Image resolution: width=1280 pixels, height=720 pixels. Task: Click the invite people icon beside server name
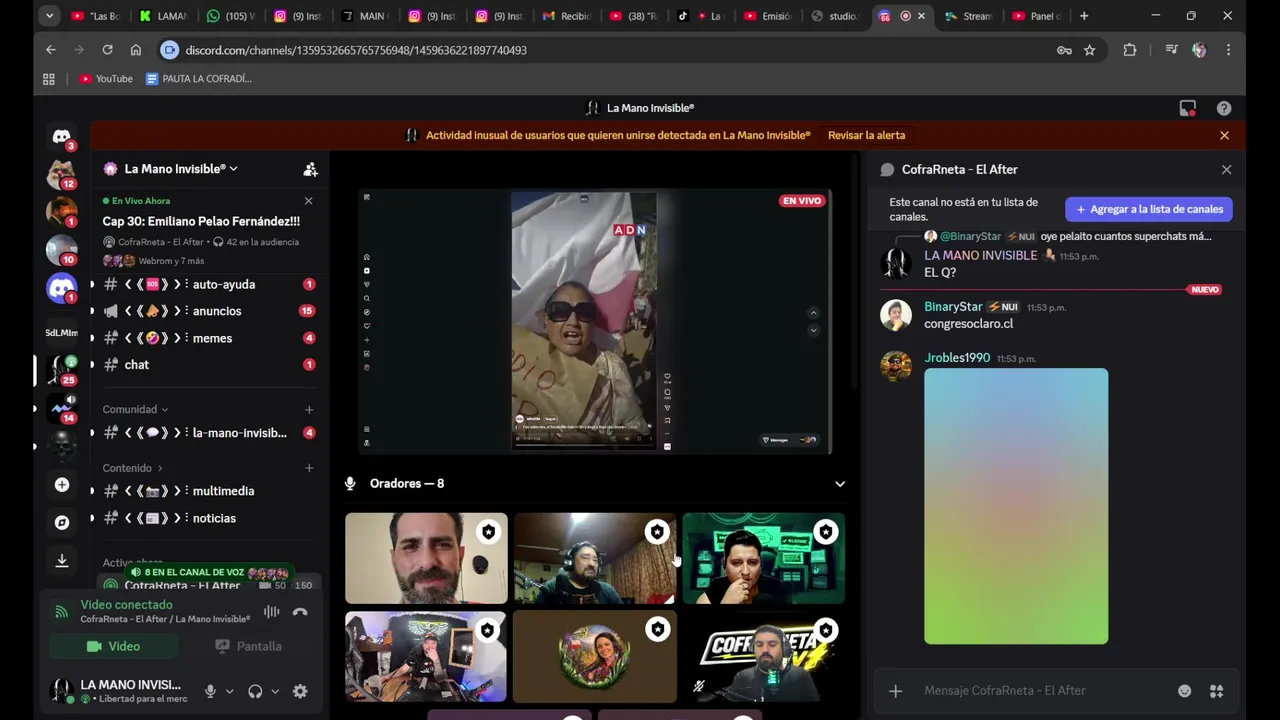click(x=310, y=169)
